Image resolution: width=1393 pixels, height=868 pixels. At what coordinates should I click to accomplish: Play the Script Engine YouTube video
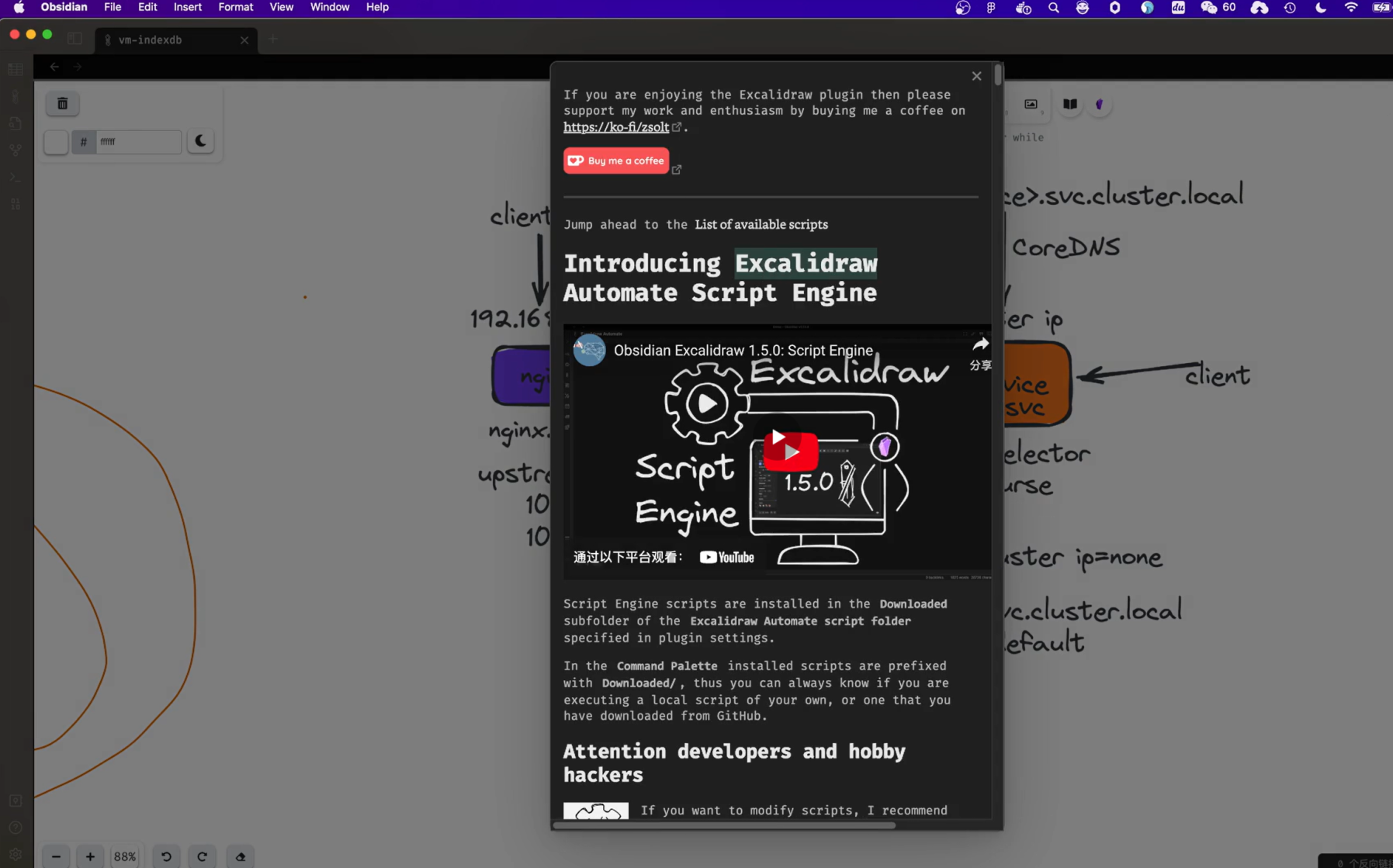coord(790,451)
